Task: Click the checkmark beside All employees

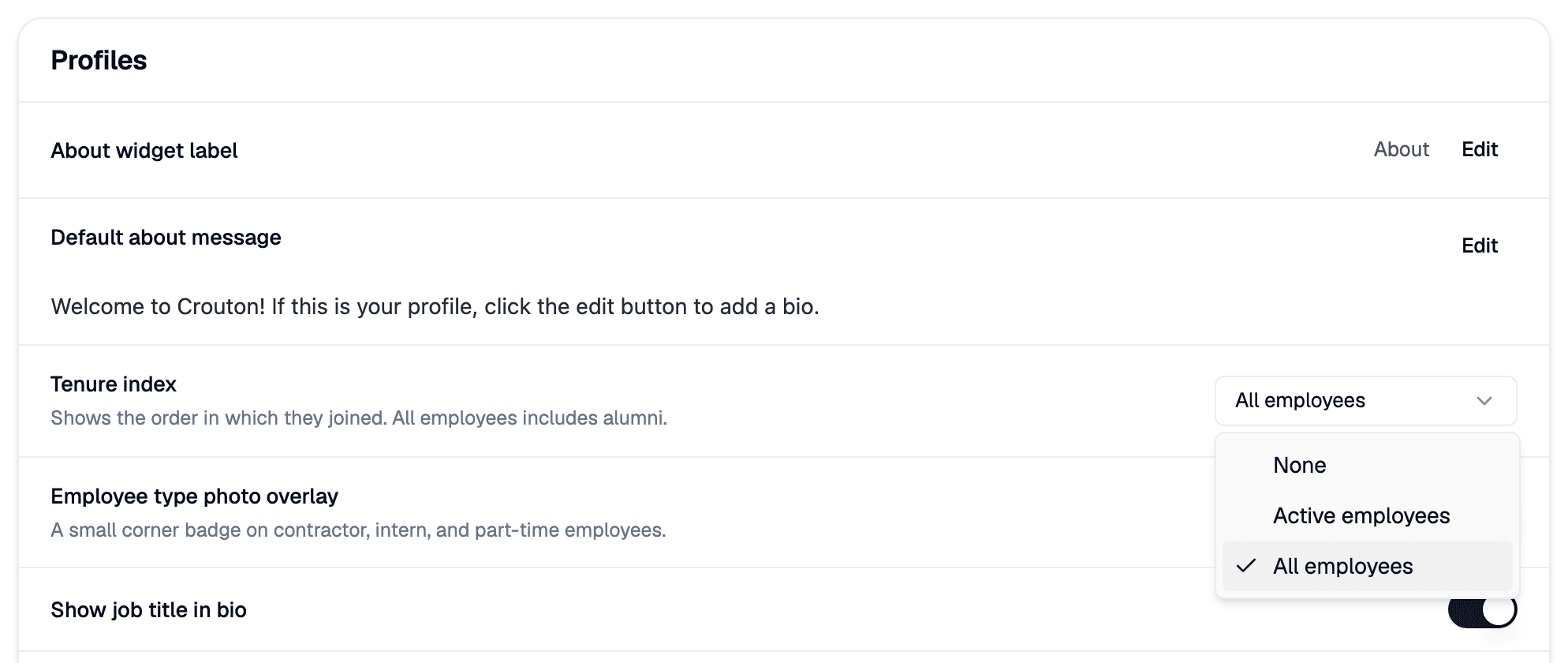Action: pos(1246,566)
